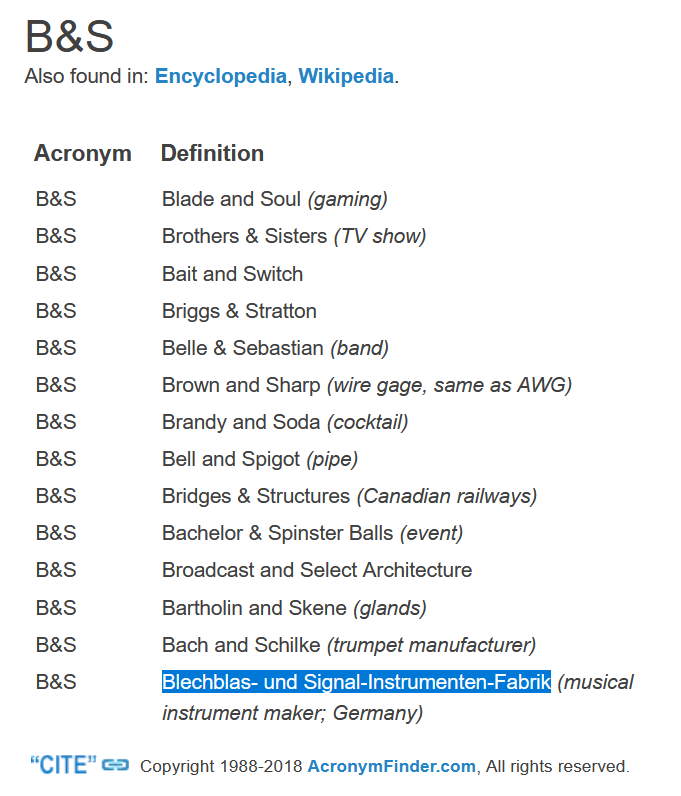
Task: Click the Acronym column header
Action: [x=83, y=153]
